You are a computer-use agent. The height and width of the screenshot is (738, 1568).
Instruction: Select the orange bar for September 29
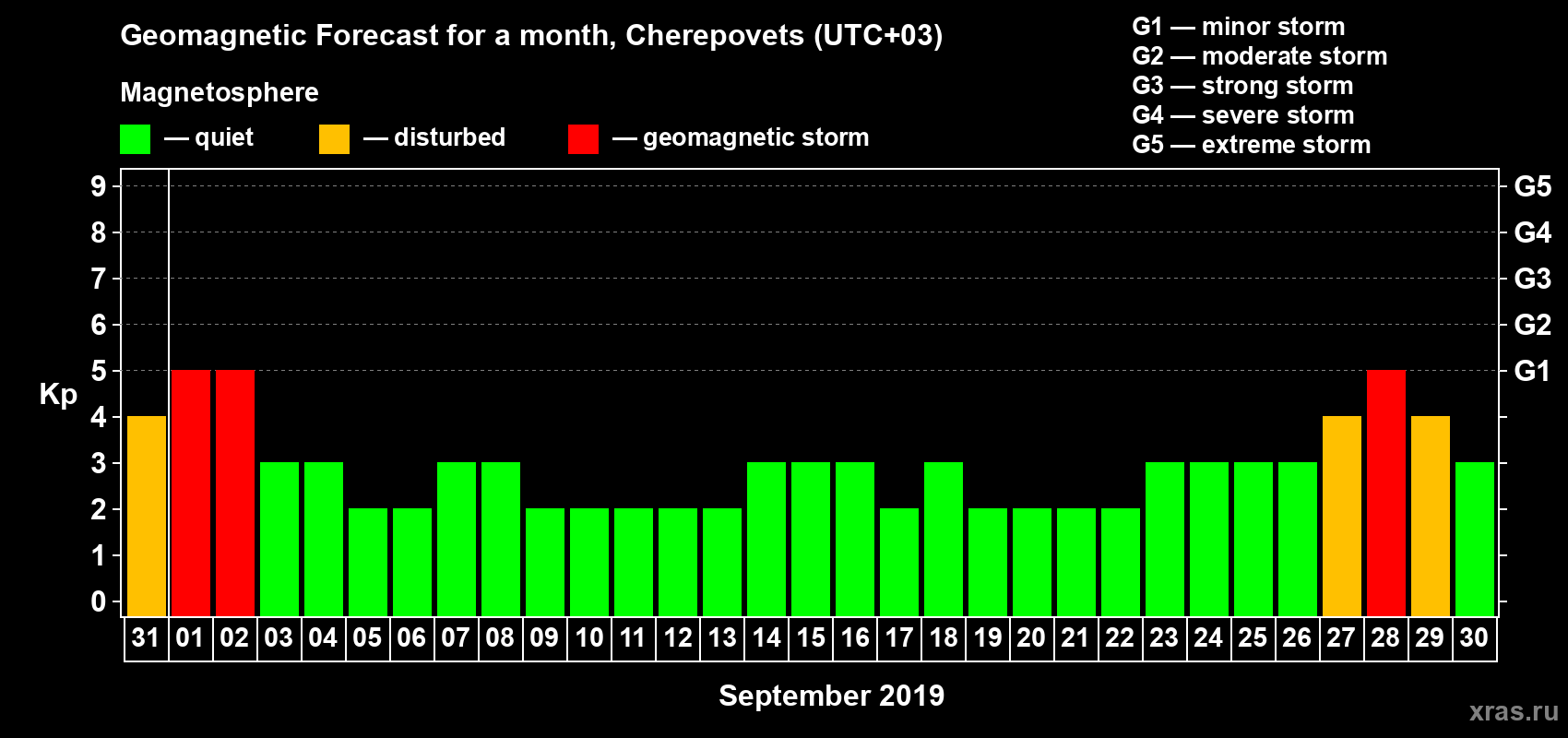tap(1431, 516)
